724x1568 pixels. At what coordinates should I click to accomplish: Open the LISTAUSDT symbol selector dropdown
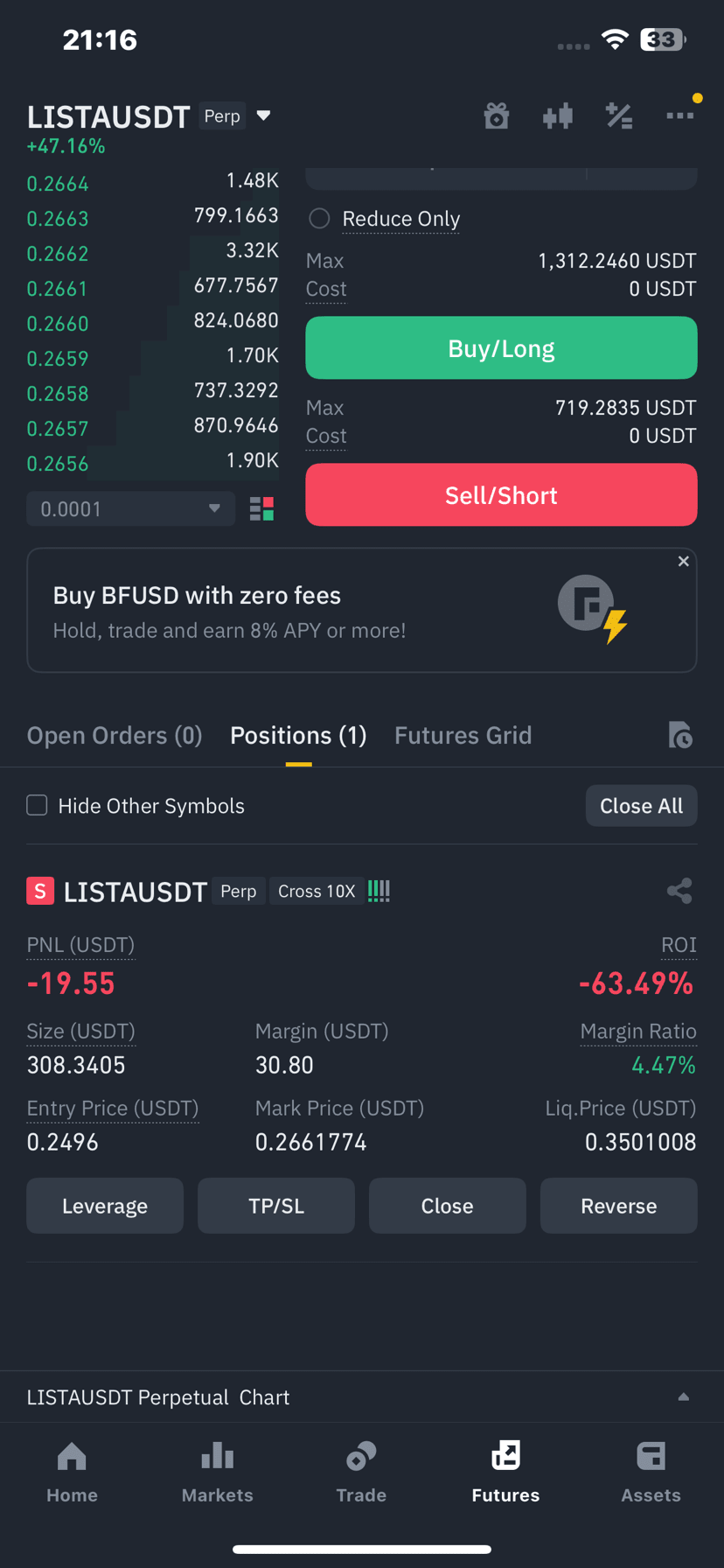[150, 116]
